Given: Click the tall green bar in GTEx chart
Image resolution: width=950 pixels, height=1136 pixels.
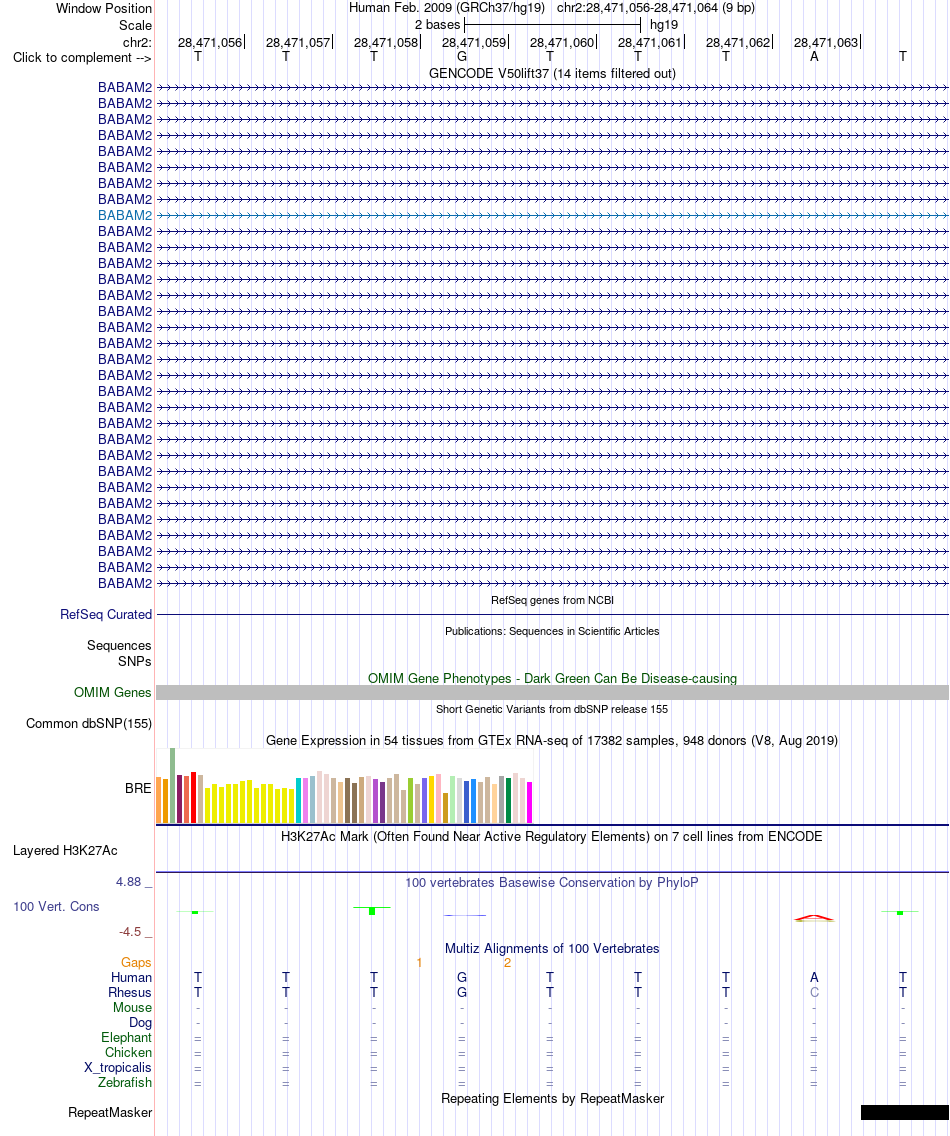Looking at the screenshot, I should click(x=172, y=786).
